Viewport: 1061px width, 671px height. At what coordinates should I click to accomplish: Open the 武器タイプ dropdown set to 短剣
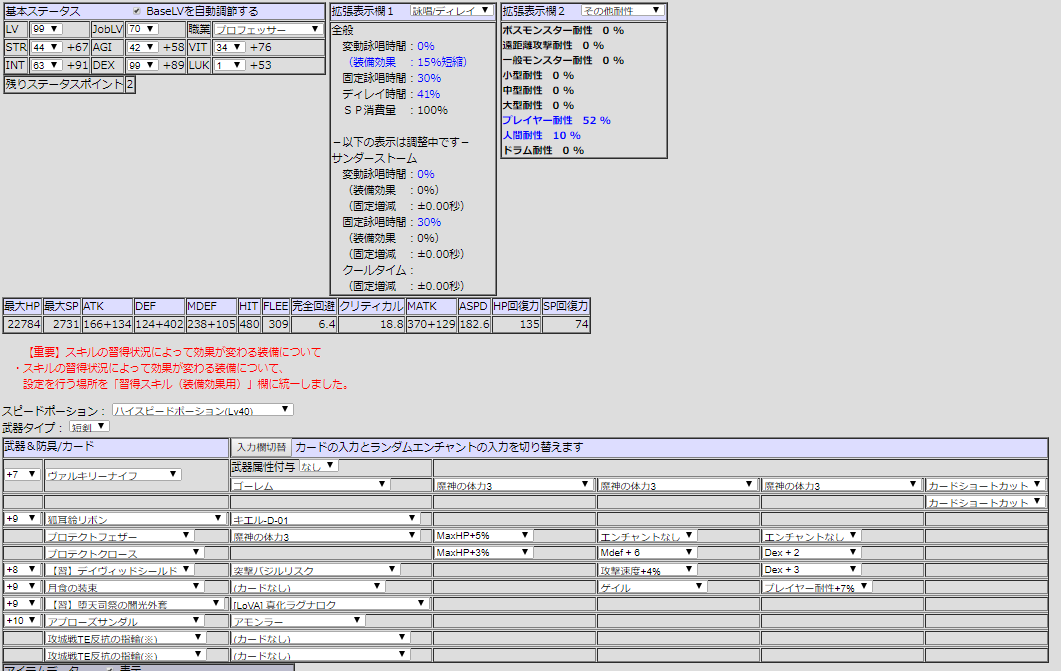tap(89, 427)
